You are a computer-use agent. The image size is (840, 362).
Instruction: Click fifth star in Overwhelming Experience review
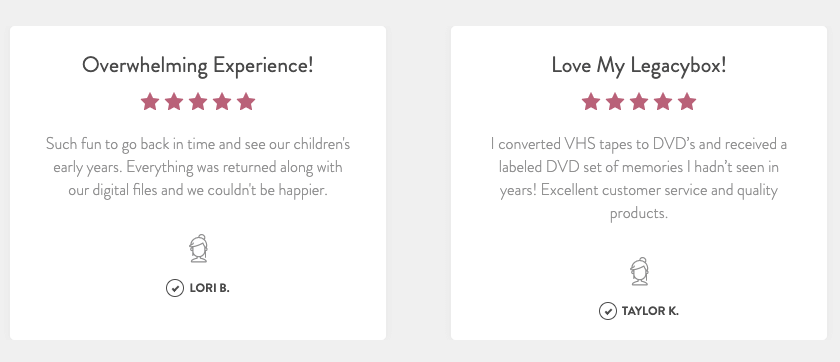tap(246, 101)
